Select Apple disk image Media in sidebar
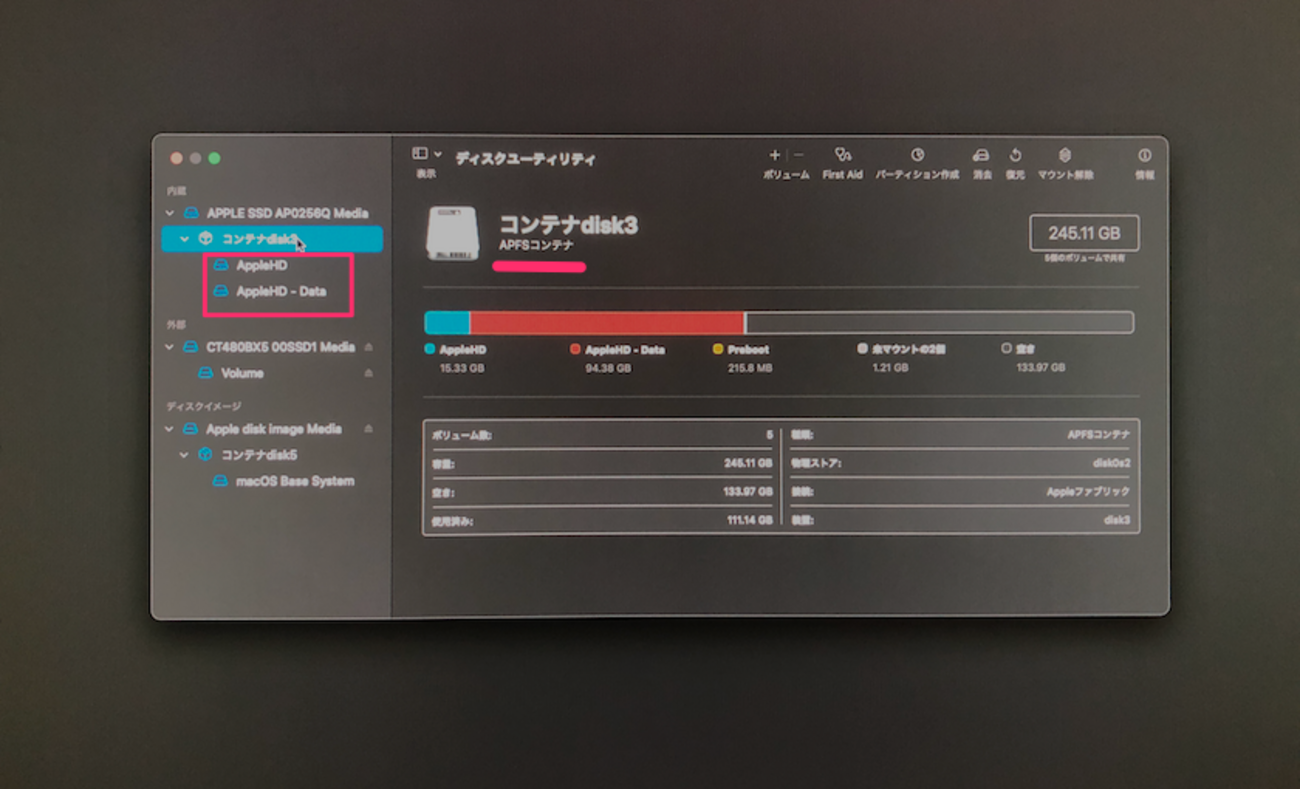 tap(272, 429)
